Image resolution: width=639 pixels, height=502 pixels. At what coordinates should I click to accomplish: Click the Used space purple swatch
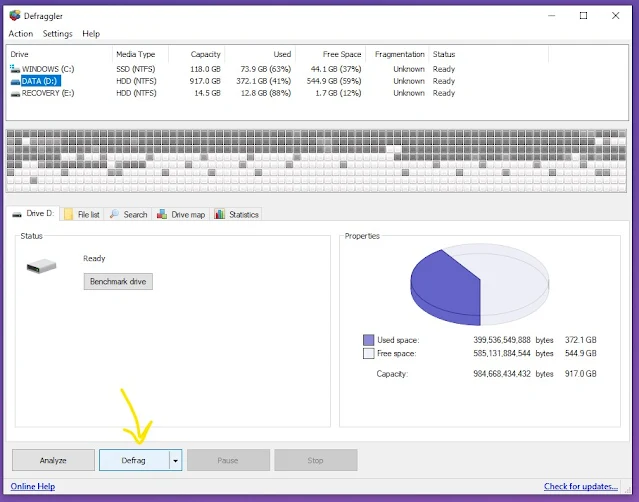click(368, 340)
